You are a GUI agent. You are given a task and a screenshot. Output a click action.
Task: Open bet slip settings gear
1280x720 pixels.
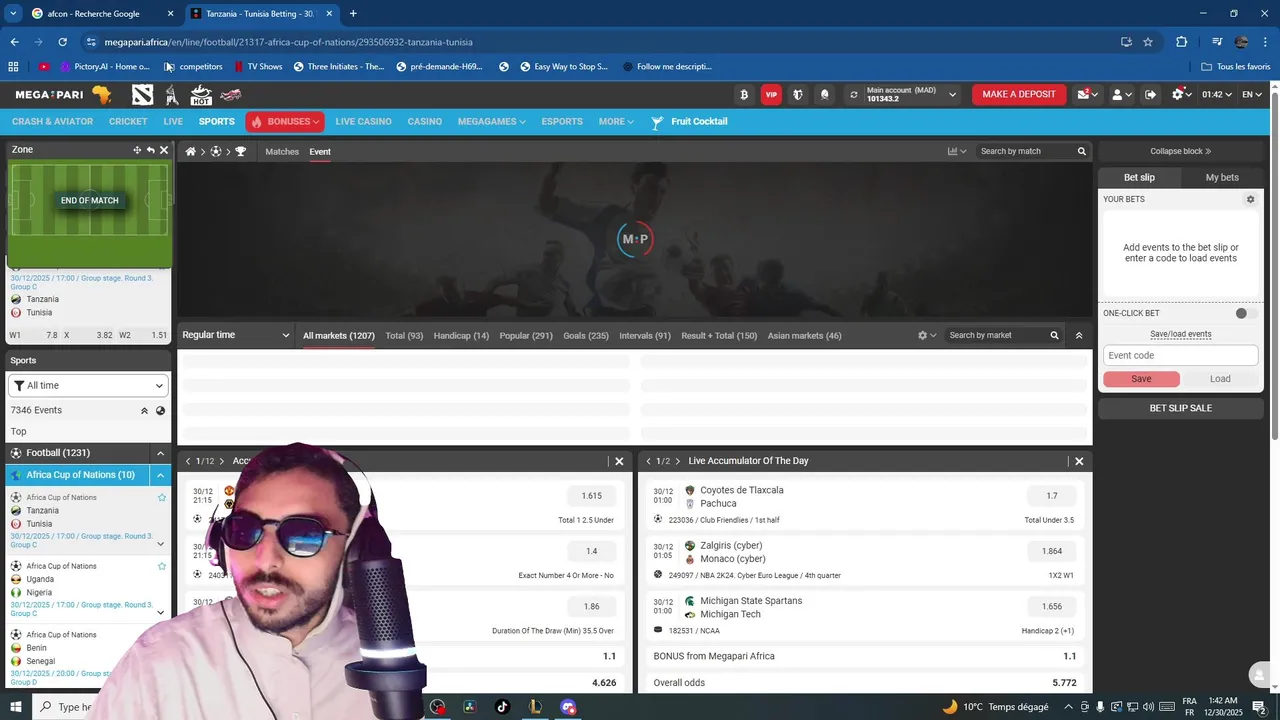coord(1250,200)
